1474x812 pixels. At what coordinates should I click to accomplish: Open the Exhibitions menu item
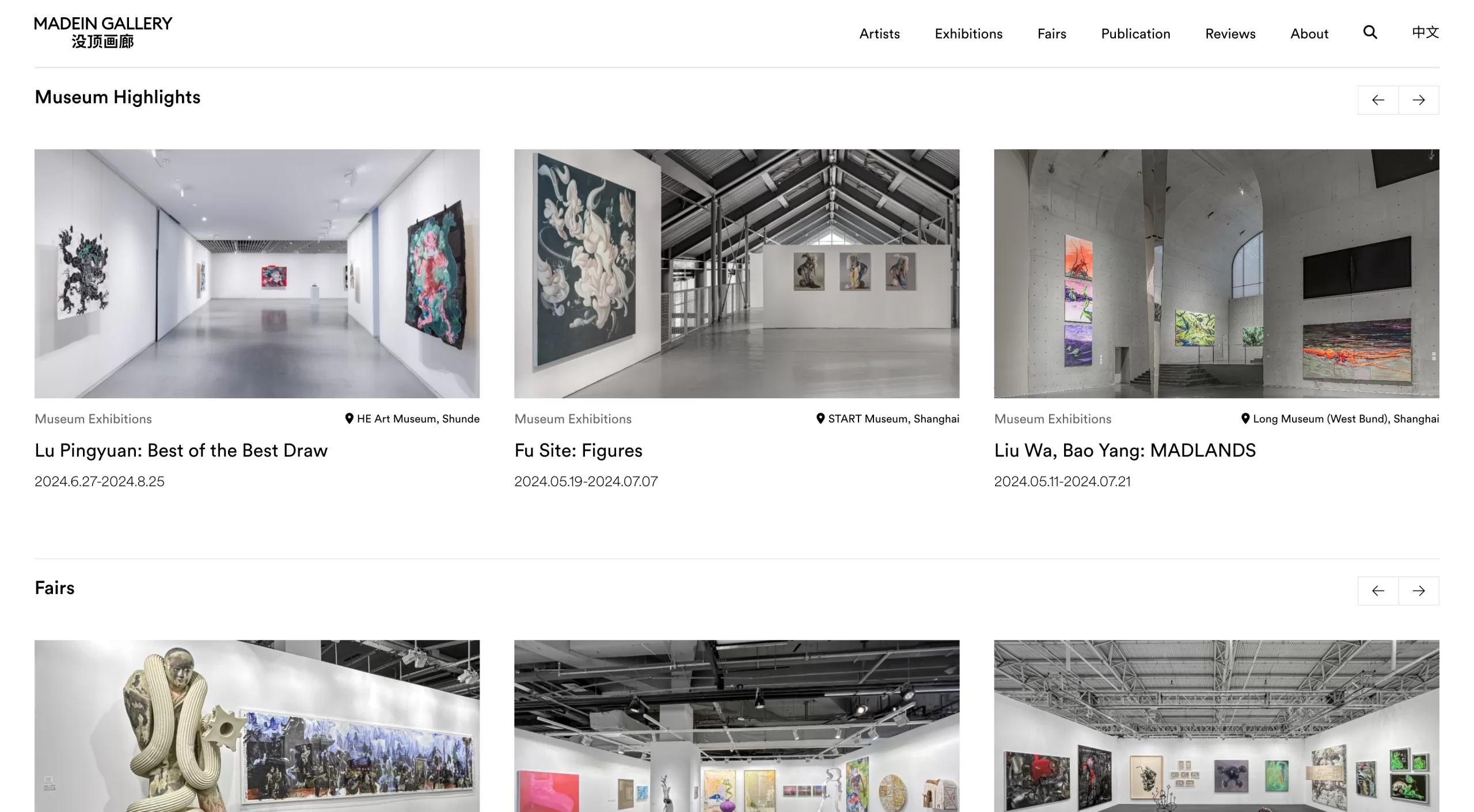(968, 33)
